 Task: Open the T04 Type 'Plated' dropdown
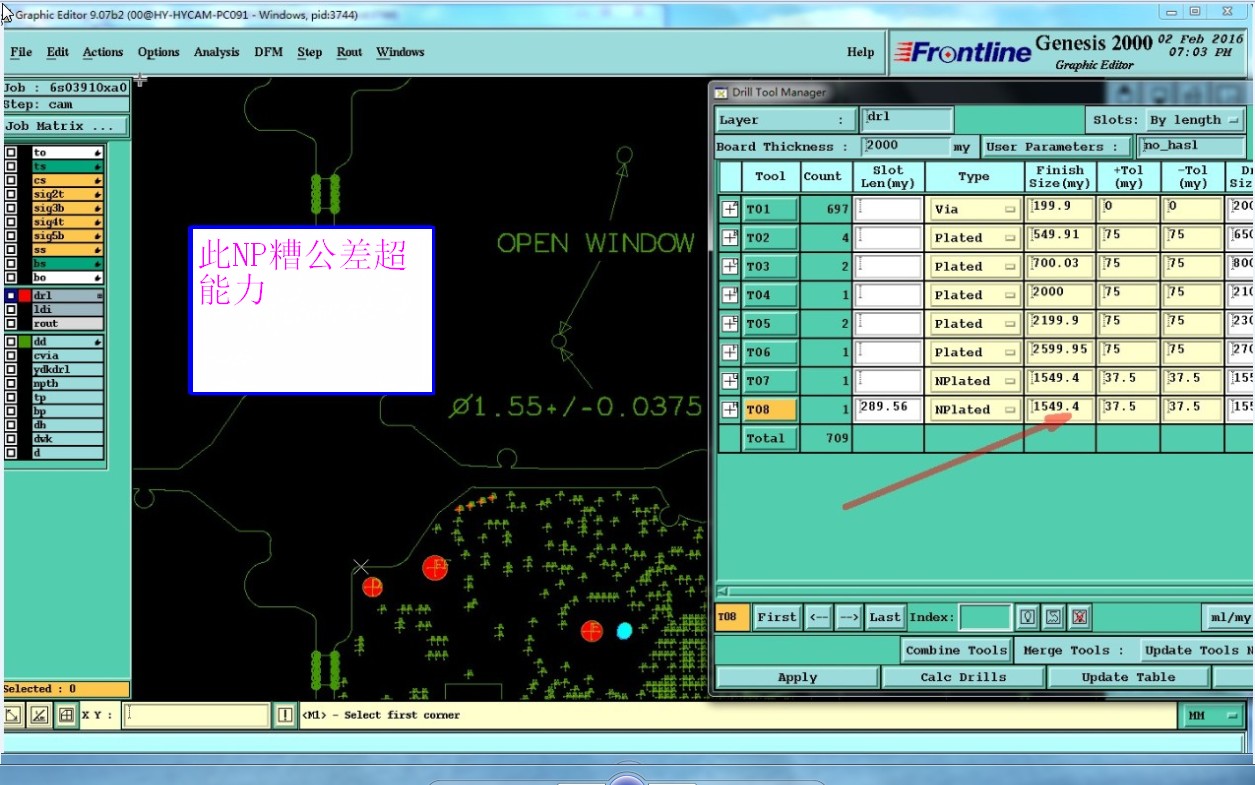[974, 295]
